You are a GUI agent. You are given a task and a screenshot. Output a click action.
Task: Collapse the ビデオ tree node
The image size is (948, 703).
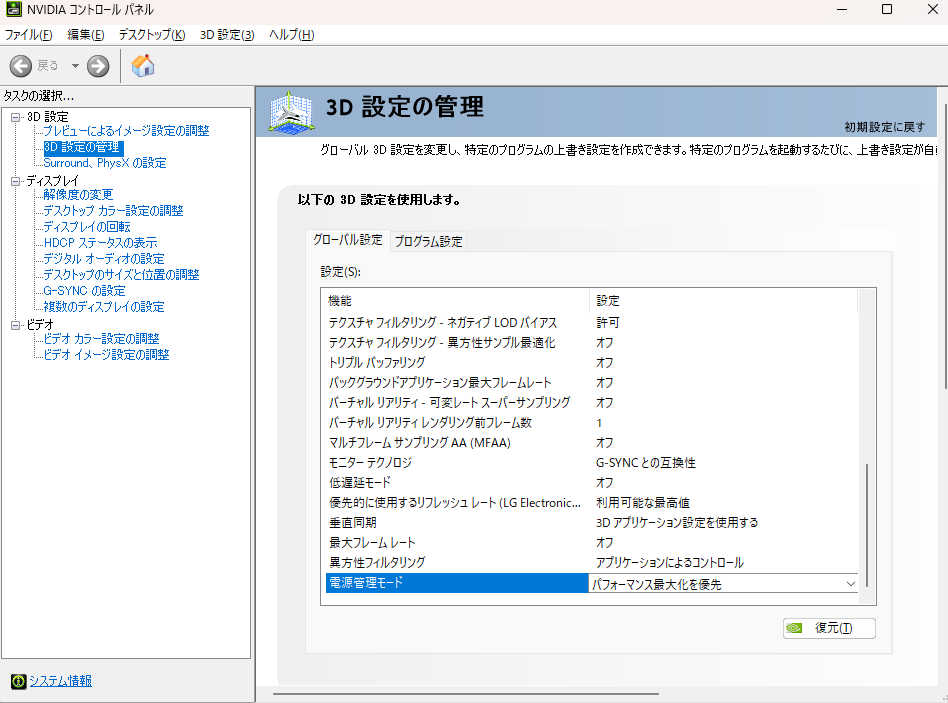point(16,325)
